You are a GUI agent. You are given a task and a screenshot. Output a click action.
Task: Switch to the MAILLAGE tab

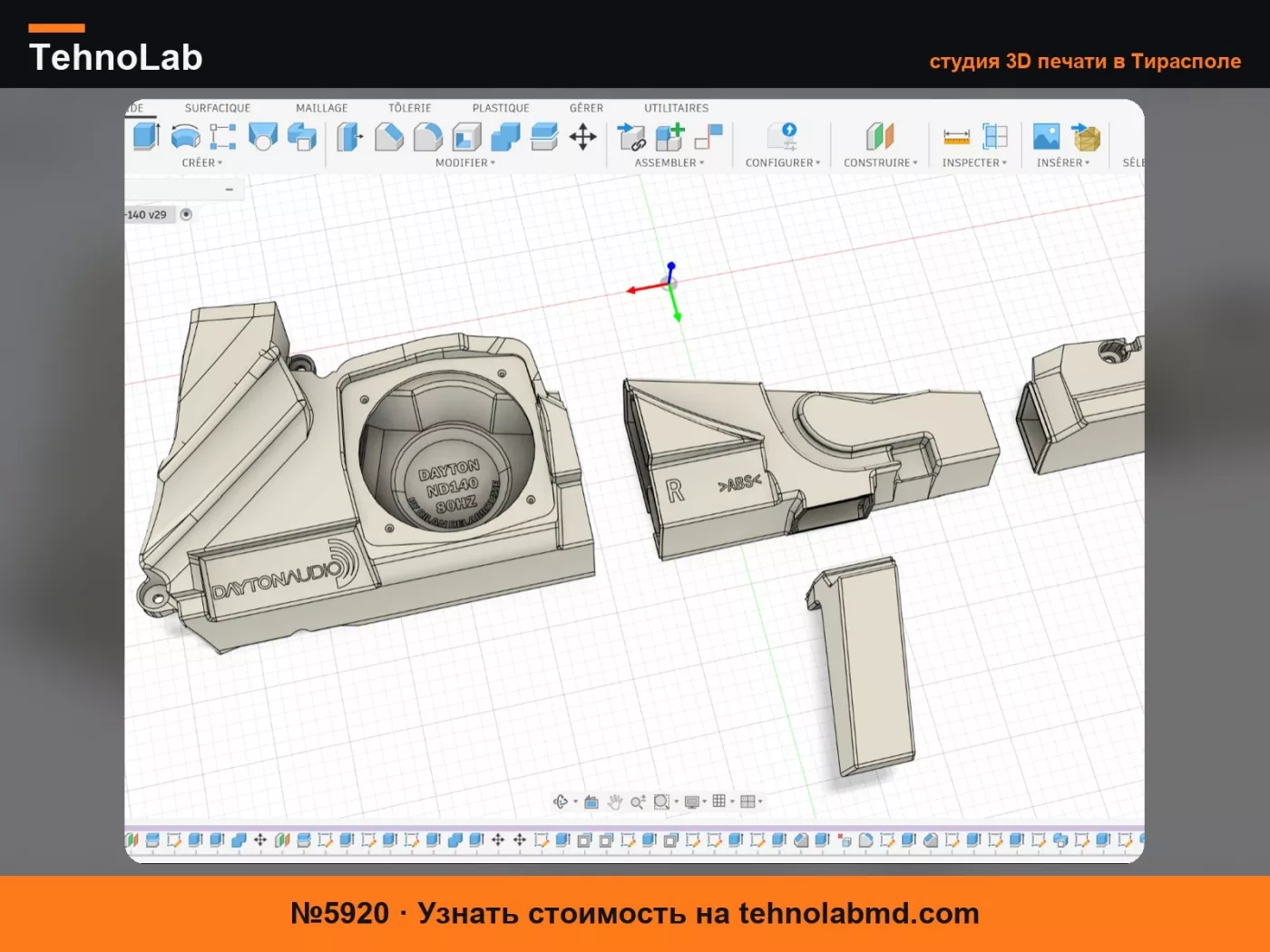click(x=322, y=108)
